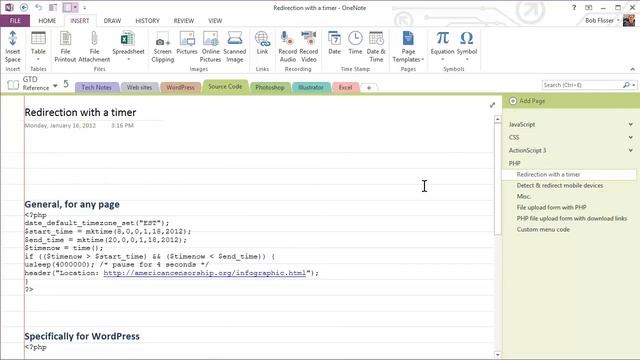Screen dimensions: 640x360
Task: Open the Quick Access Toolbar customize arrow
Action: (x=84, y=8)
